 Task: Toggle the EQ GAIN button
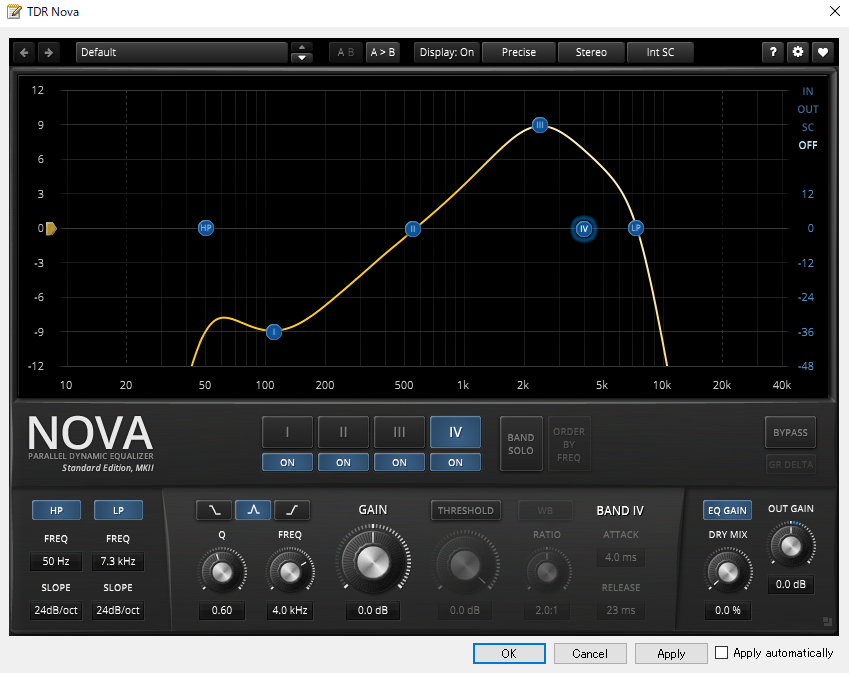point(727,510)
